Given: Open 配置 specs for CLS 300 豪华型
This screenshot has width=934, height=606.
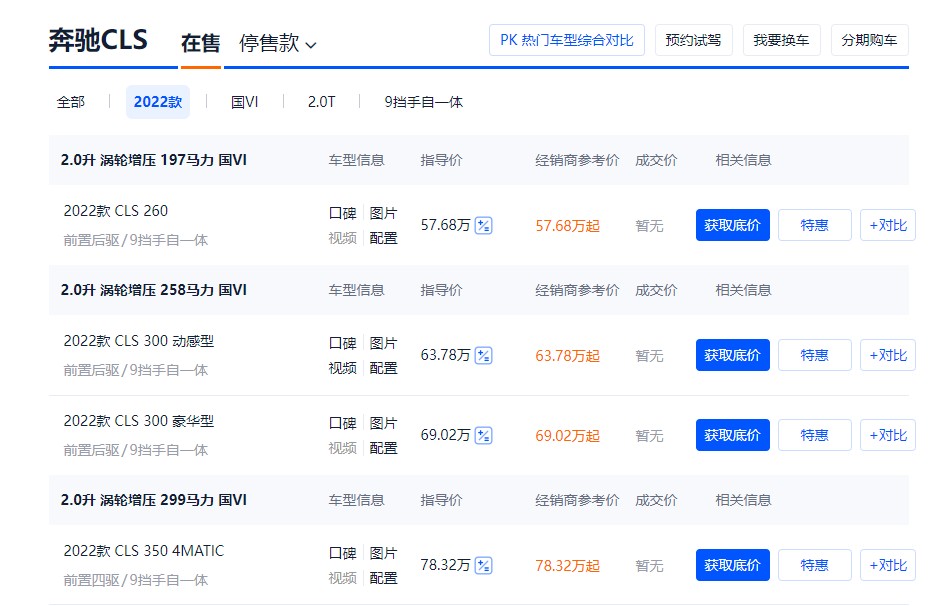Looking at the screenshot, I should [x=383, y=448].
